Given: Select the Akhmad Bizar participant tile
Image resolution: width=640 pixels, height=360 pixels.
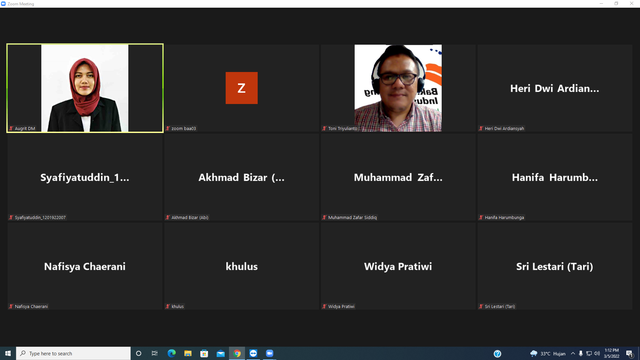Looking at the screenshot, I should (242, 177).
